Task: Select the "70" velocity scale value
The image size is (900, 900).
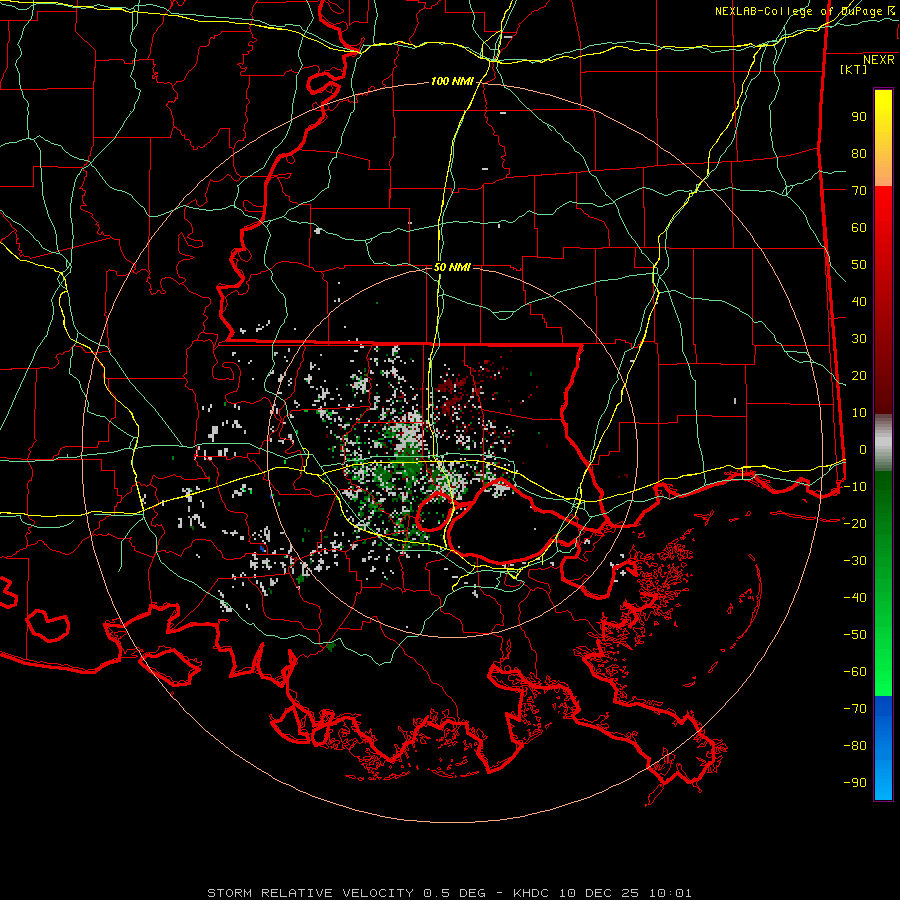Action: (859, 191)
